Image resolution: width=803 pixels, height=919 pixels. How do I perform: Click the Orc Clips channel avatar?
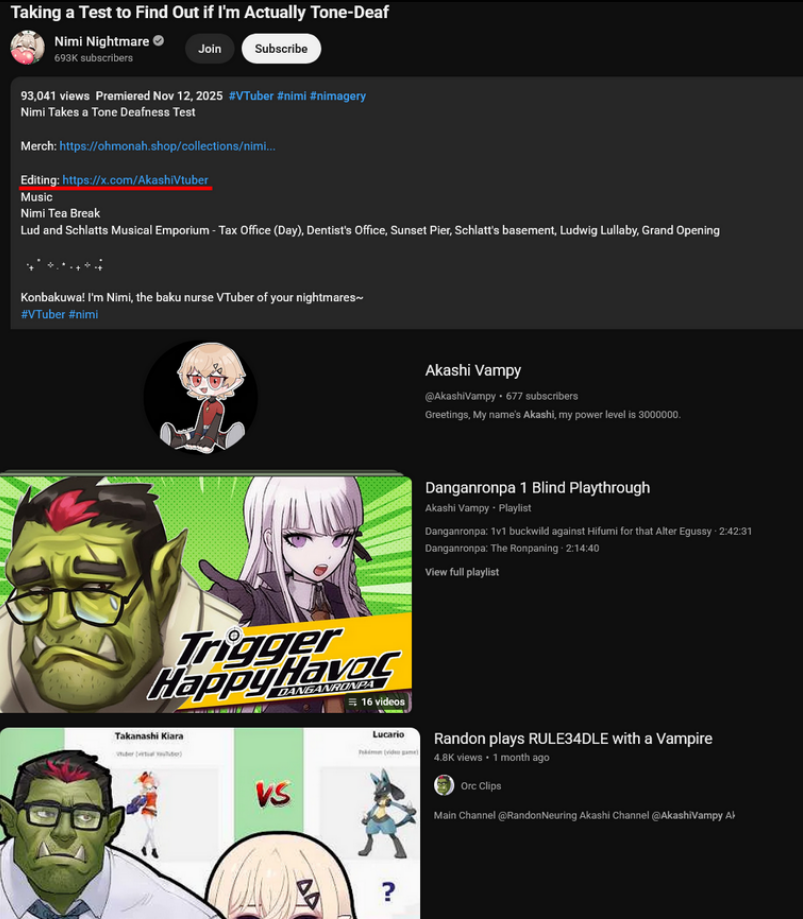pyautogui.click(x=444, y=785)
